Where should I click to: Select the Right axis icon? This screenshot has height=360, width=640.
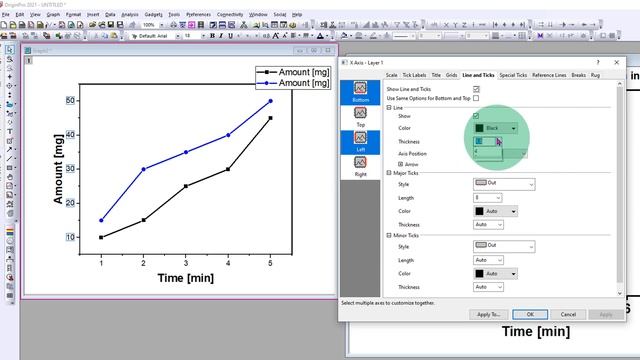click(360, 167)
